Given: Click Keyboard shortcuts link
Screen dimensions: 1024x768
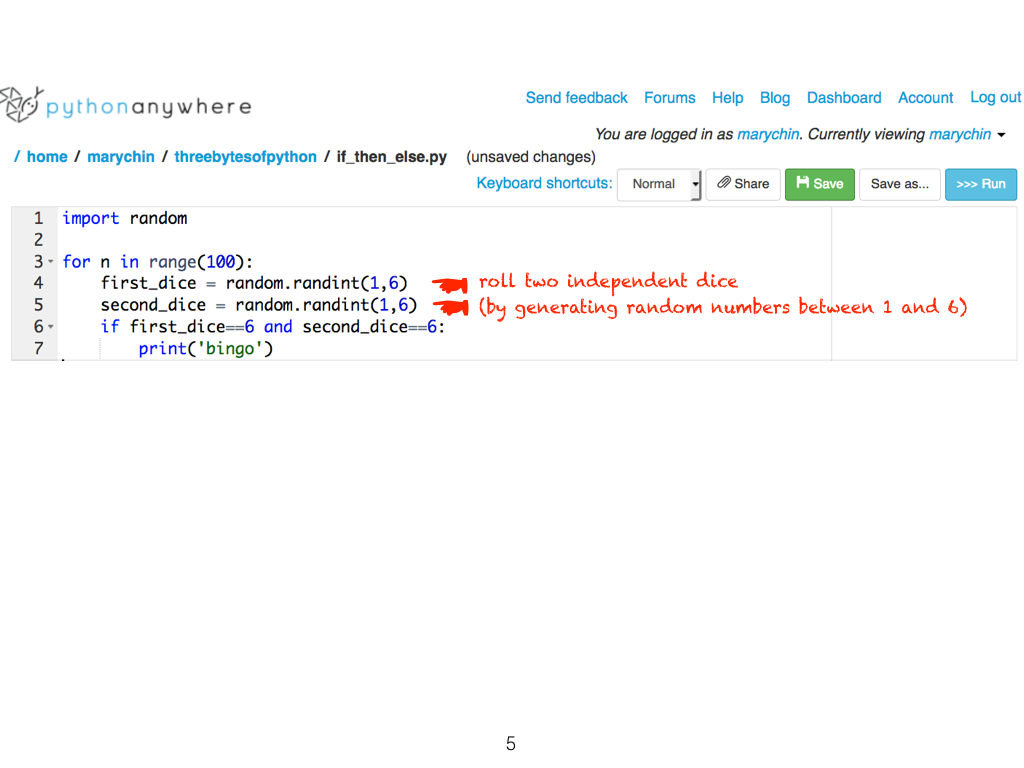Looking at the screenshot, I should pyautogui.click(x=544, y=183).
